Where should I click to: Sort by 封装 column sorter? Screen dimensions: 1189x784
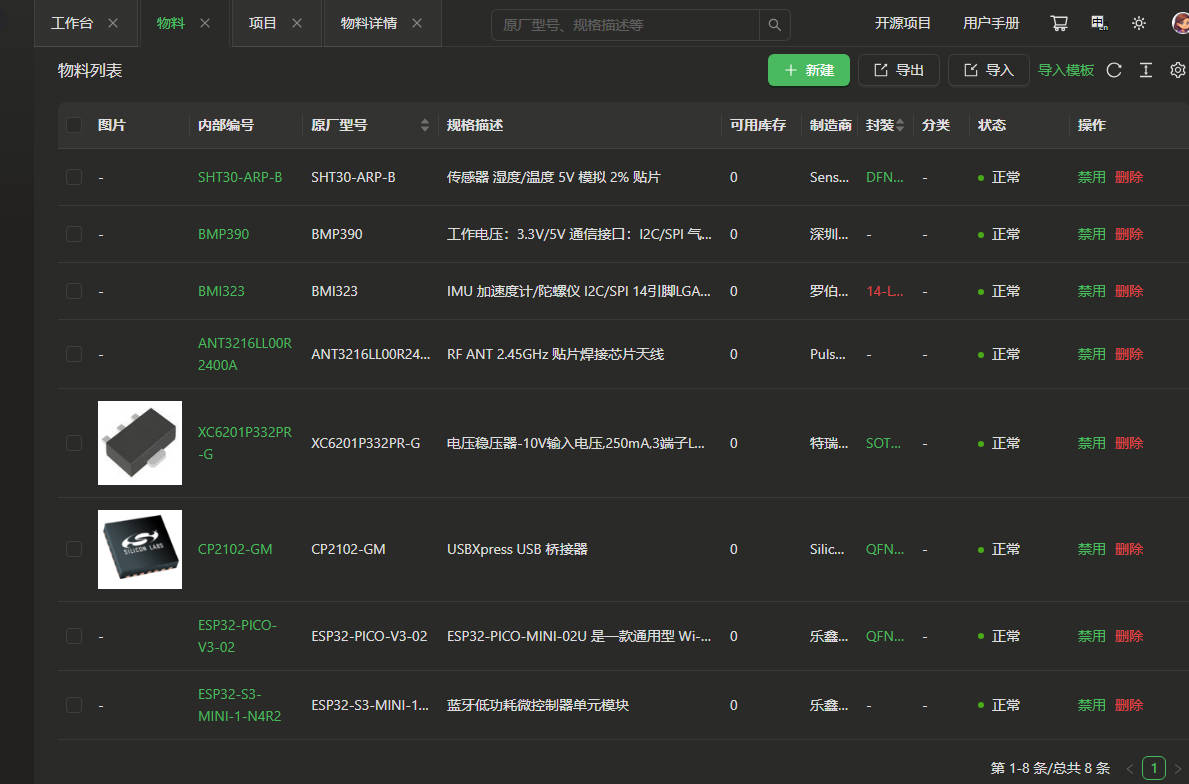900,125
